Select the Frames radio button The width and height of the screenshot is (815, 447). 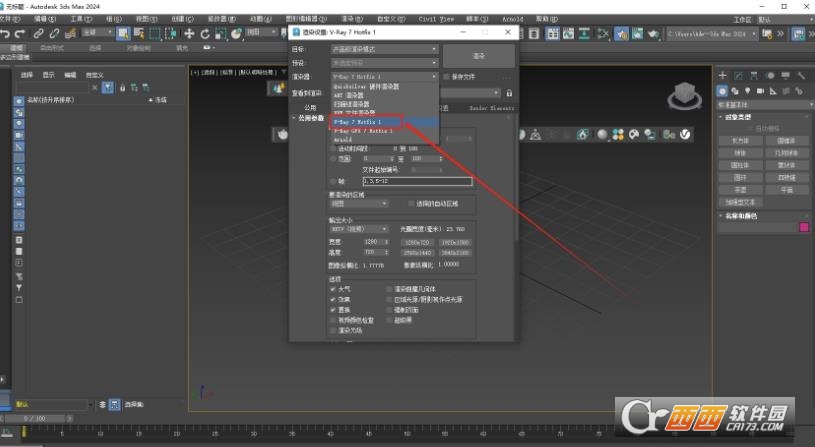point(333,181)
